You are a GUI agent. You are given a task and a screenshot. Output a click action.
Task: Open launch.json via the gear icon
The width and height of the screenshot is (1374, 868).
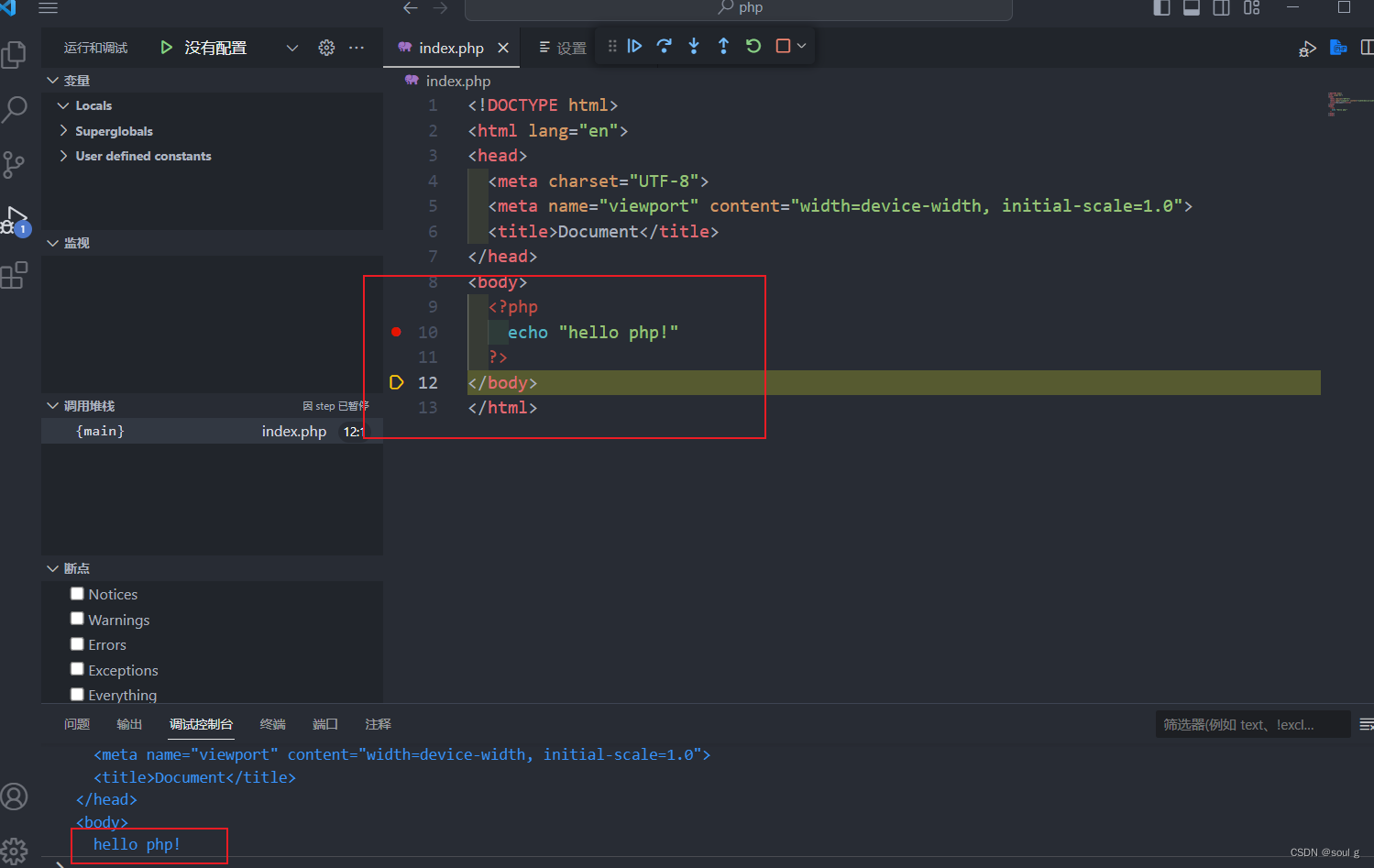326,48
